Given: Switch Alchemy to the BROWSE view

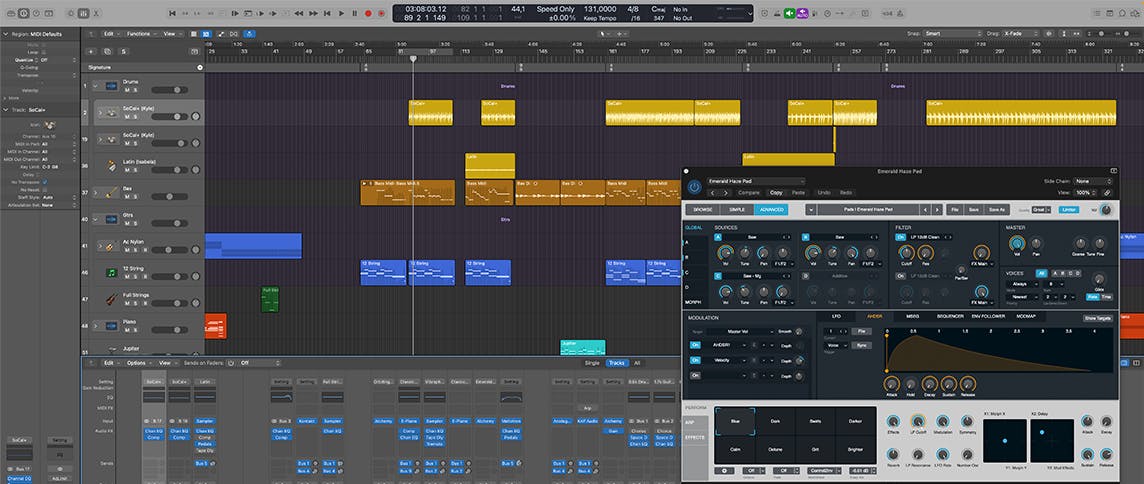Looking at the screenshot, I should tap(703, 210).
